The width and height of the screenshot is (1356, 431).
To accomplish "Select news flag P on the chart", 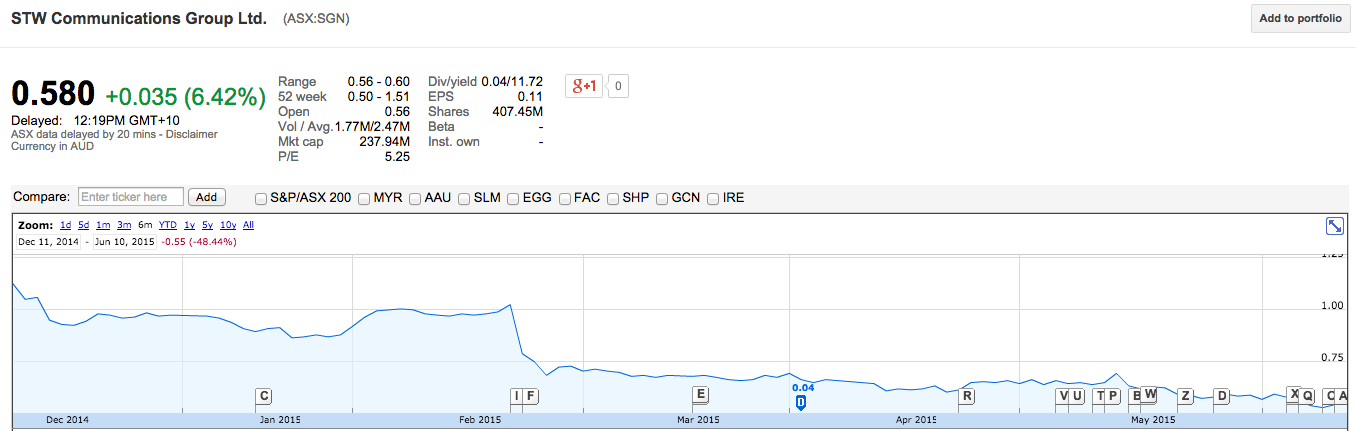I will [x=1113, y=396].
